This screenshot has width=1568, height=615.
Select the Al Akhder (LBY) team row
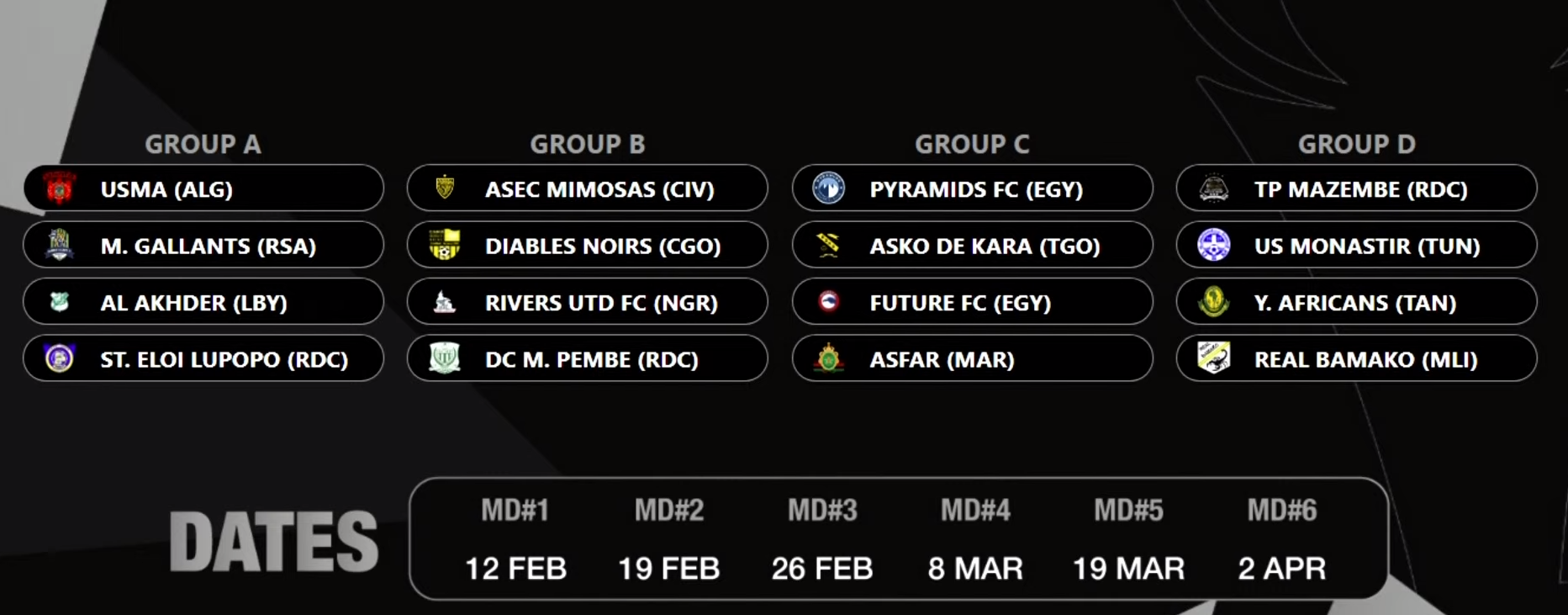pos(203,302)
